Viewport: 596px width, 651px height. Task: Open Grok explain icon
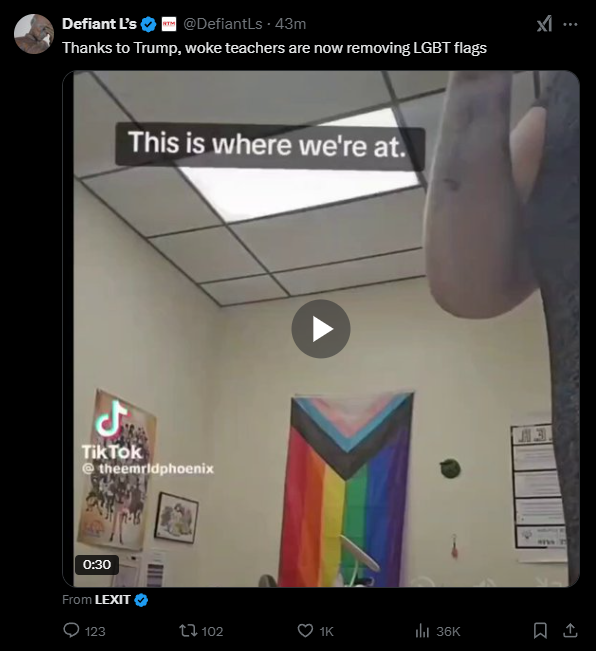[545, 24]
